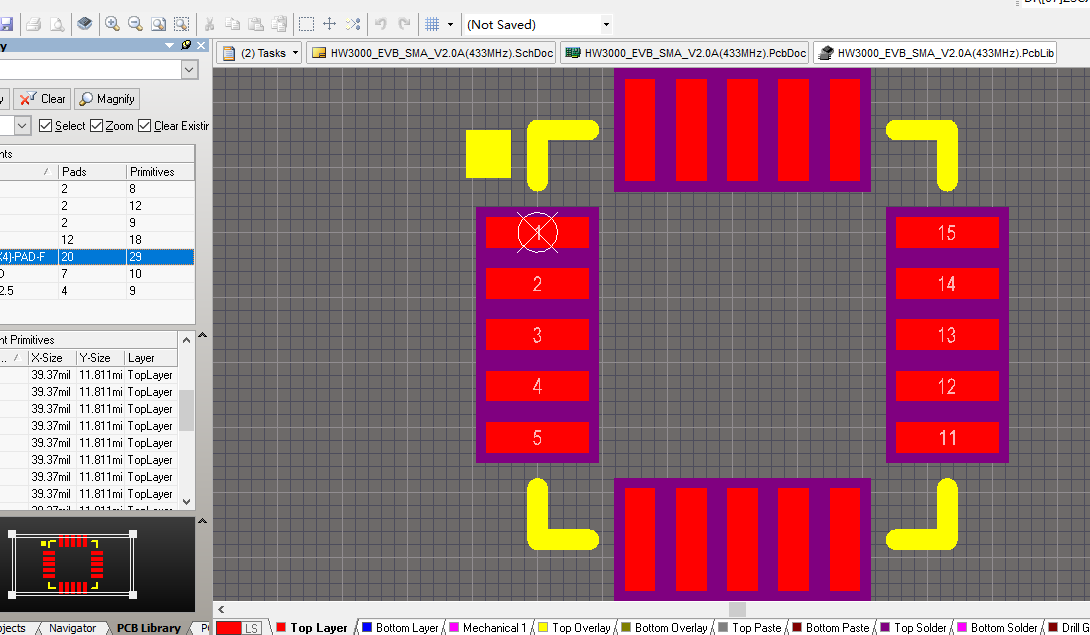The image size is (1090, 635).
Task: Click the Paste icon in the toolbar
Action: [256, 24]
